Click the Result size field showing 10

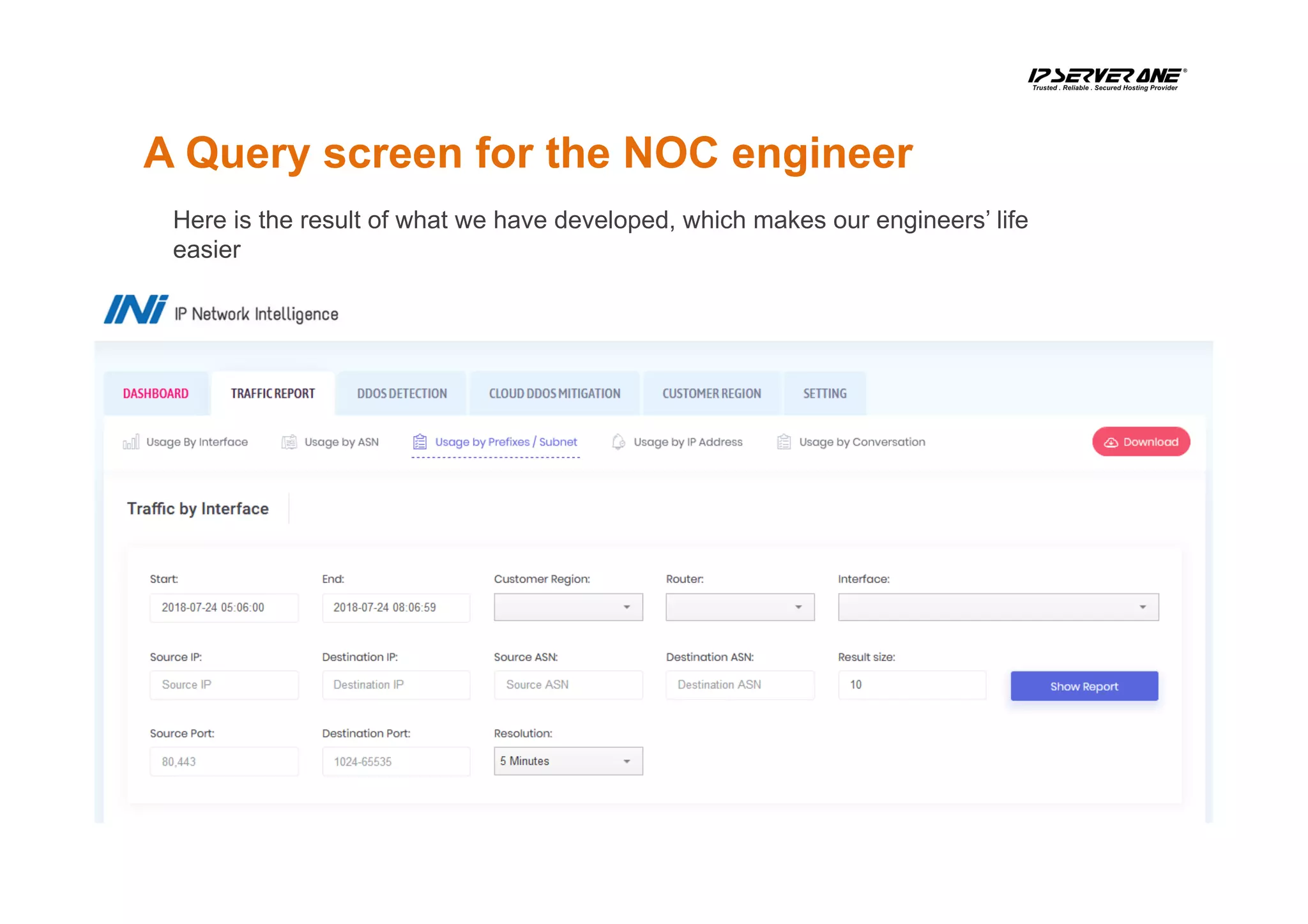(912, 685)
